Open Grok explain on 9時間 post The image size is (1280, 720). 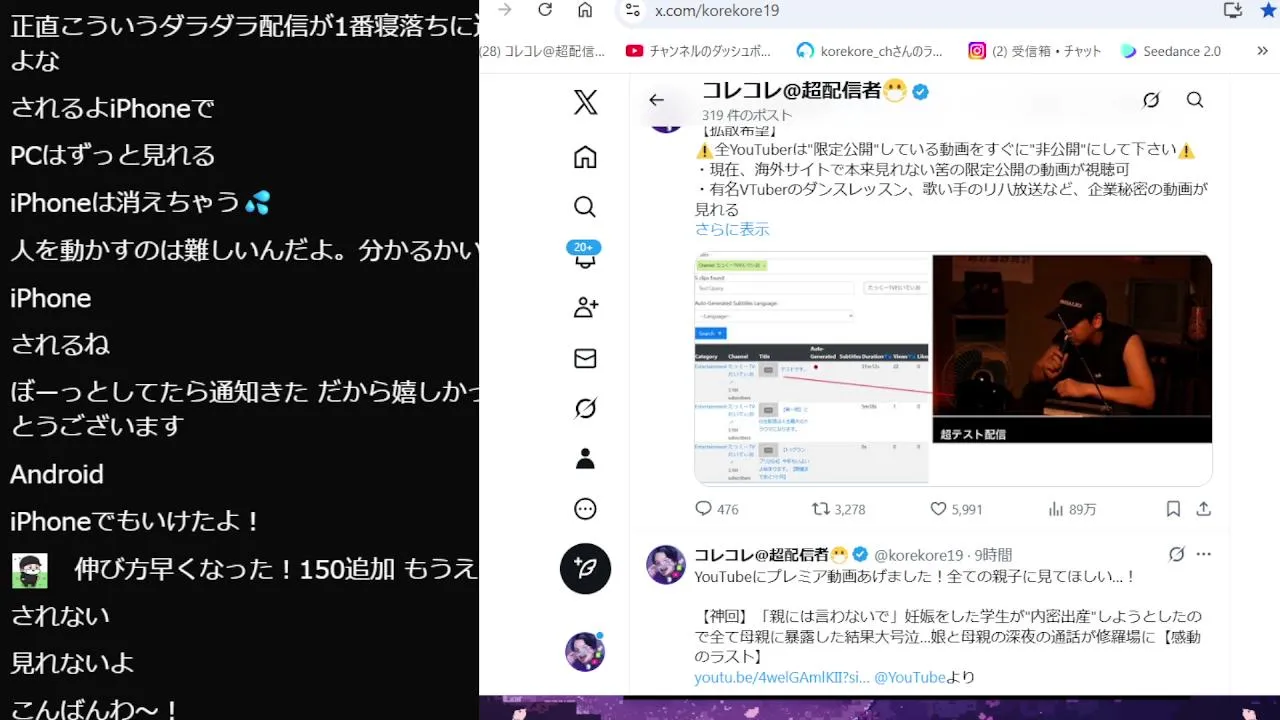pyautogui.click(x=1177, y=554)
